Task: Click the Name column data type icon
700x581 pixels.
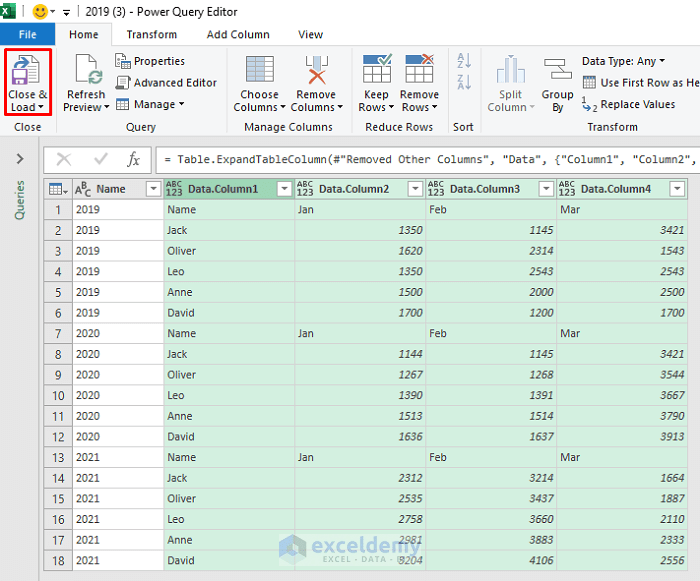Action: (83, 189)
